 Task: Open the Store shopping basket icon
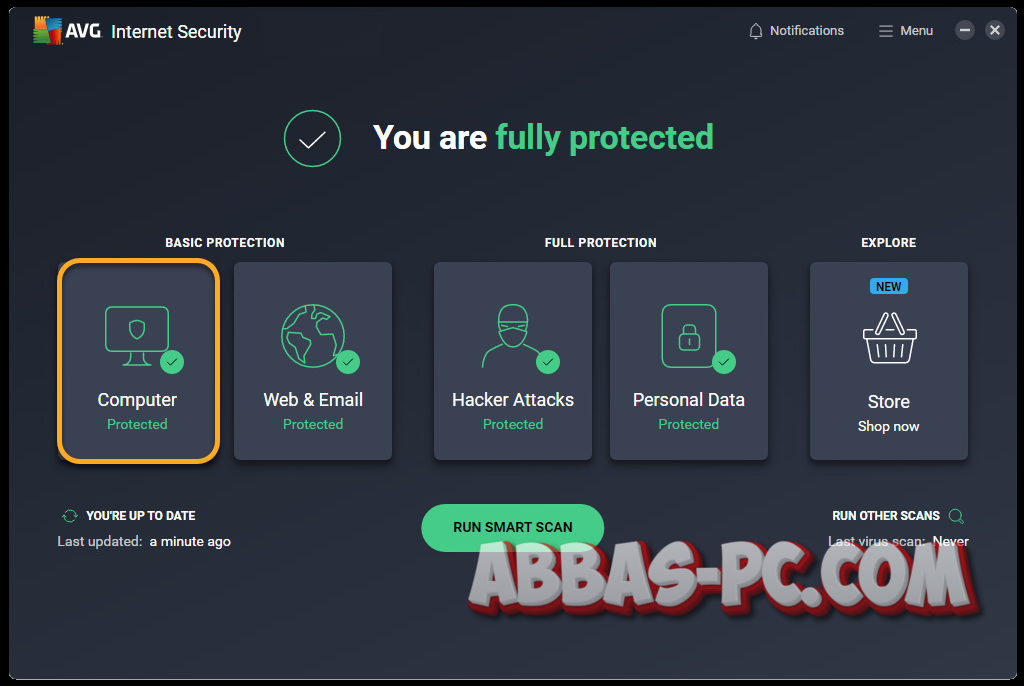coord(888,340)
